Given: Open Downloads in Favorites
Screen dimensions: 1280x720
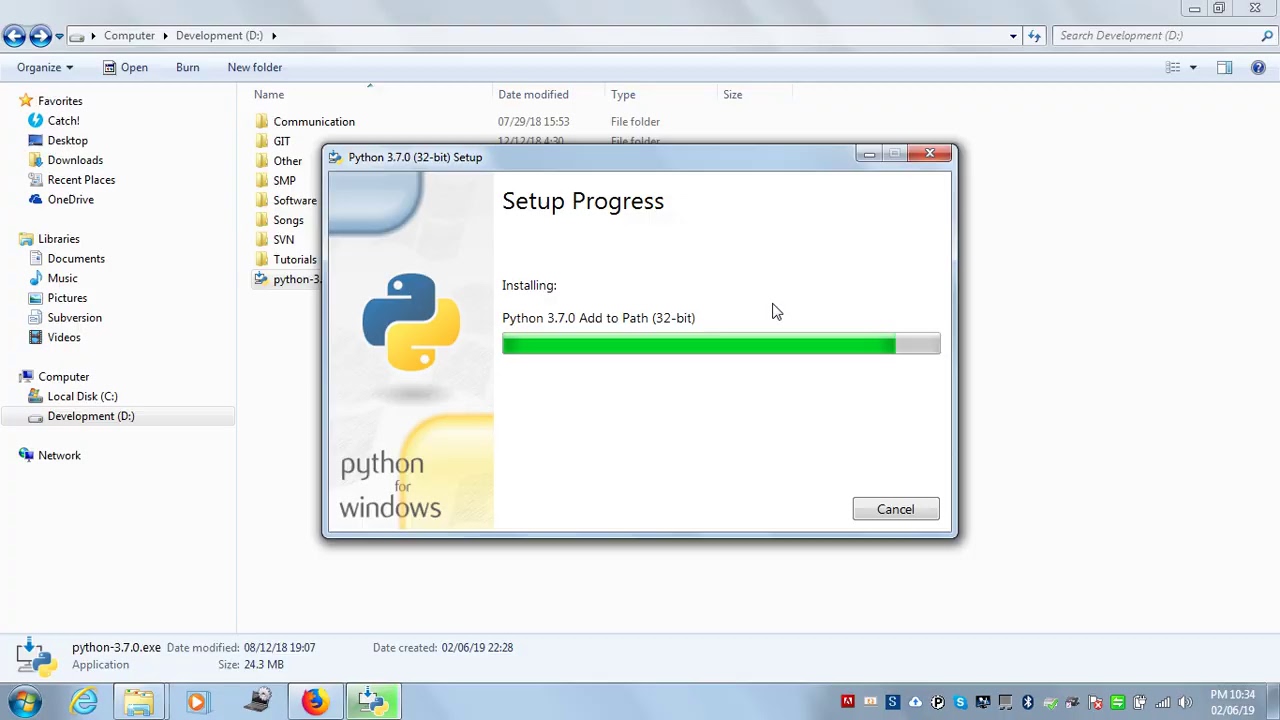Looking at the screenshot, I should (75, 160).
